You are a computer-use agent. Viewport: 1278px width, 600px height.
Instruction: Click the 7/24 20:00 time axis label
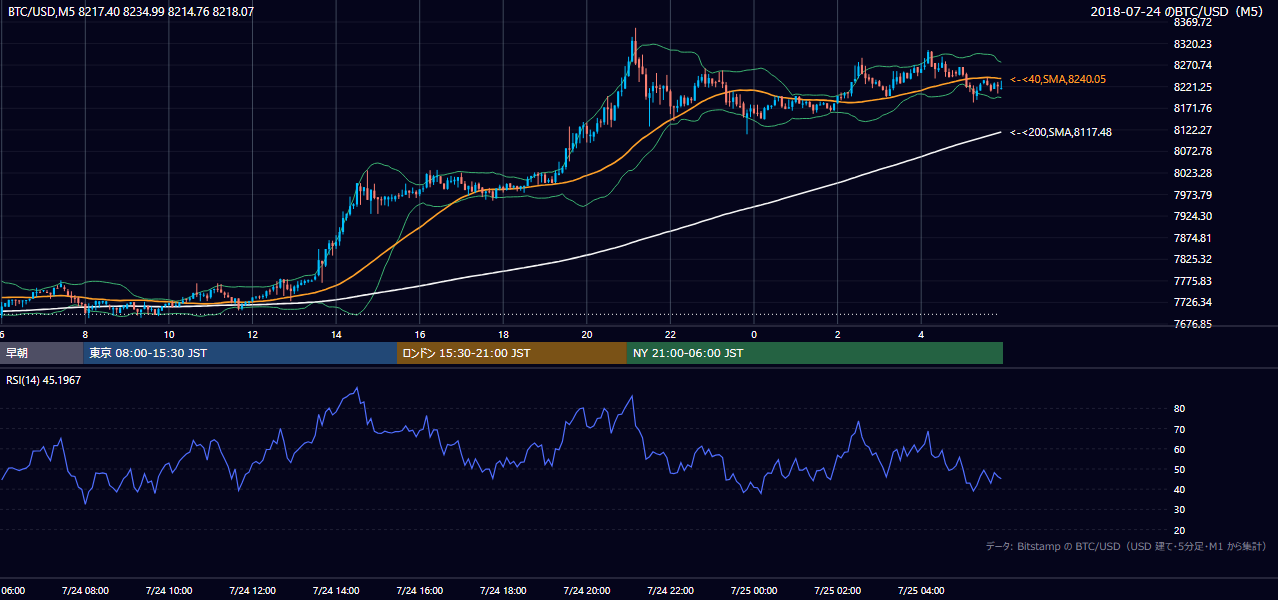tap(586, 590)
